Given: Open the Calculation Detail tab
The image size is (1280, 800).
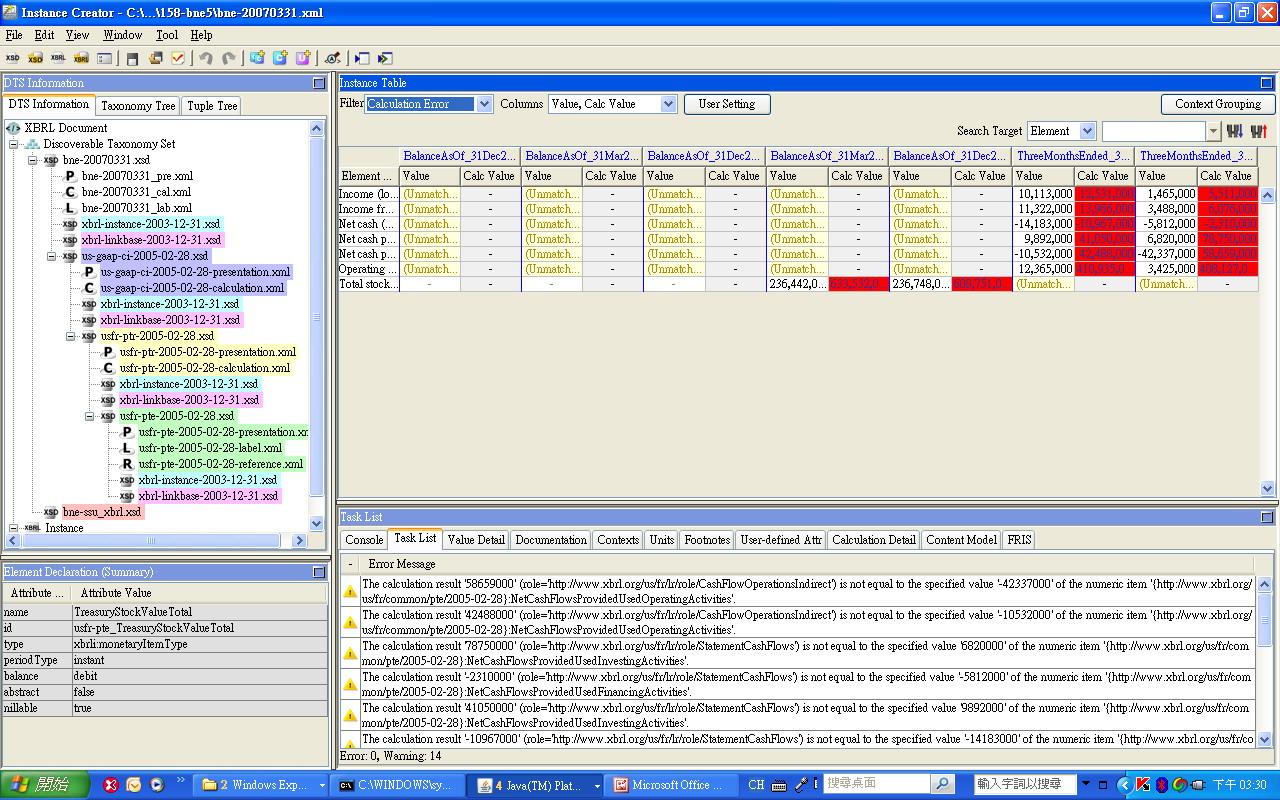Looking at the screenshot, I should [874, 540].
